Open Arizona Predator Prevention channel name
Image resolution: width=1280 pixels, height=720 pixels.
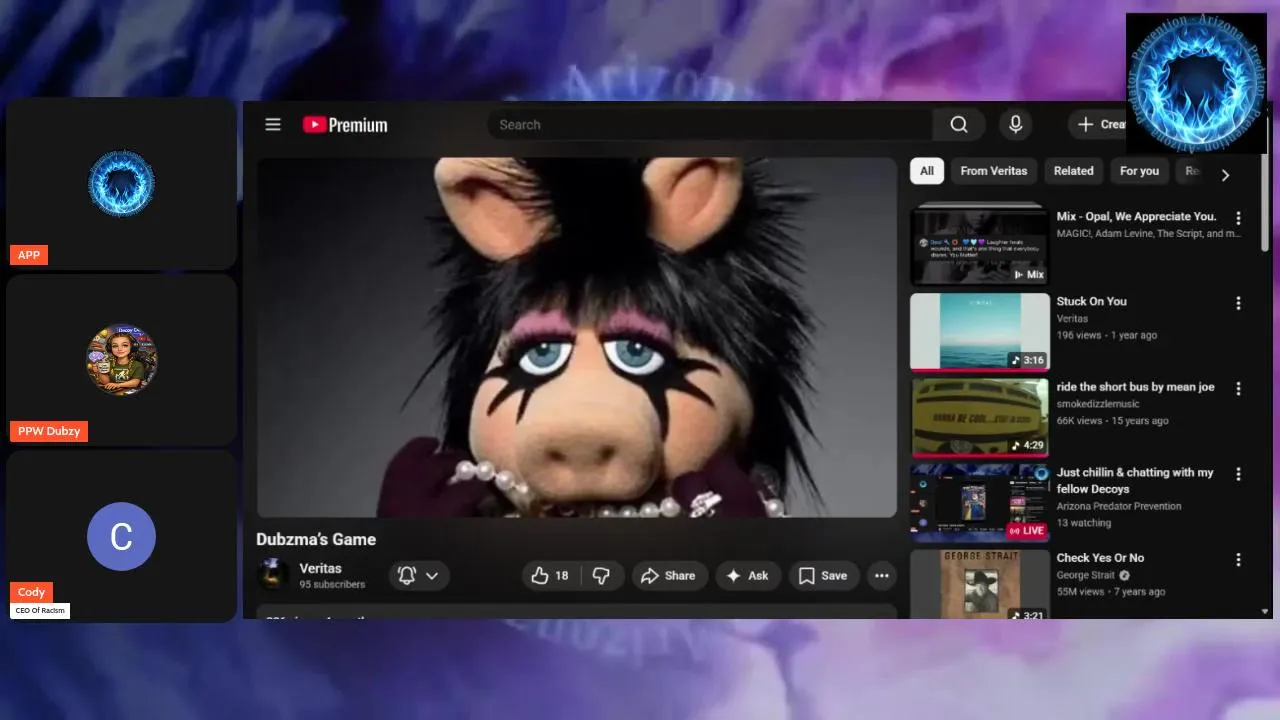click(x=1119, y=506)
